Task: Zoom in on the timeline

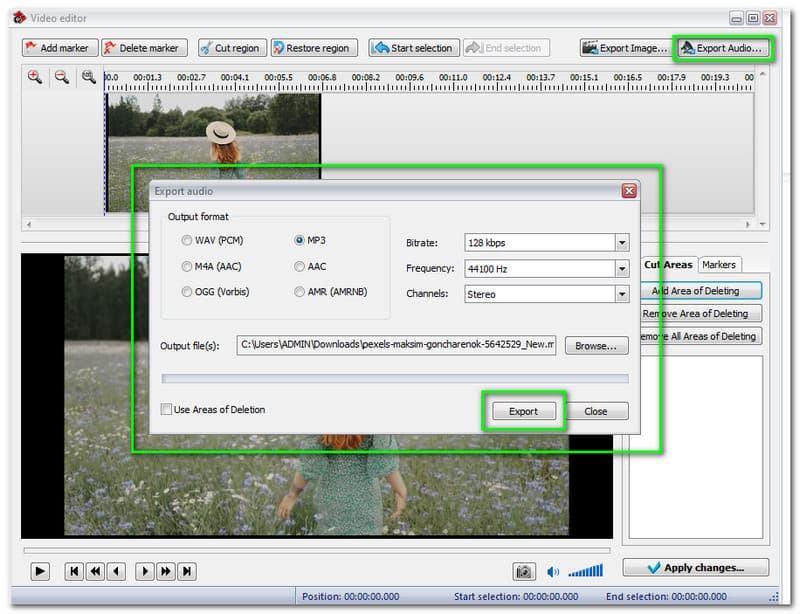Action: [x=35, y=78]
